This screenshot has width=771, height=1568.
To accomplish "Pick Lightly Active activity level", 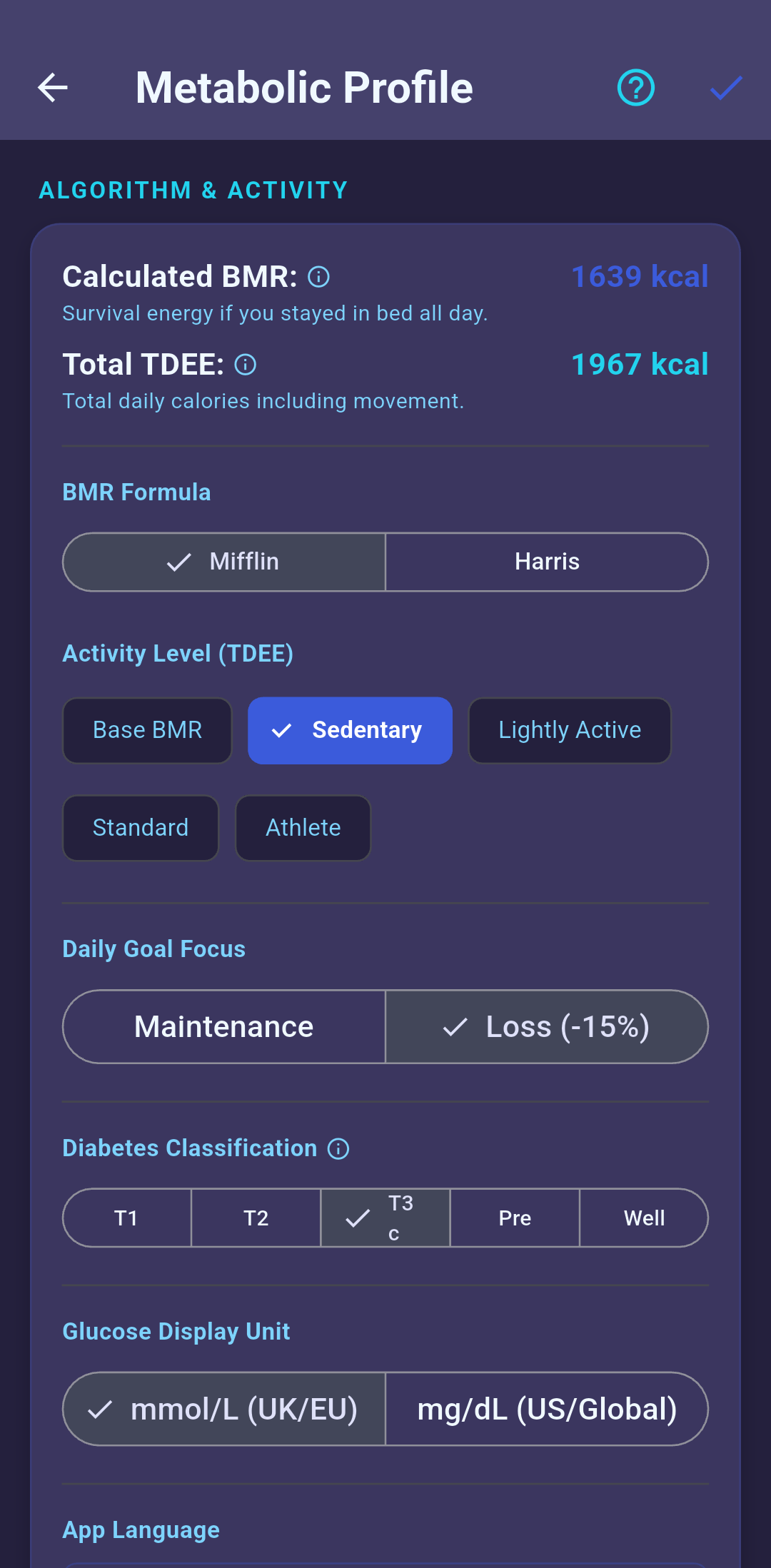I will 570,730.
